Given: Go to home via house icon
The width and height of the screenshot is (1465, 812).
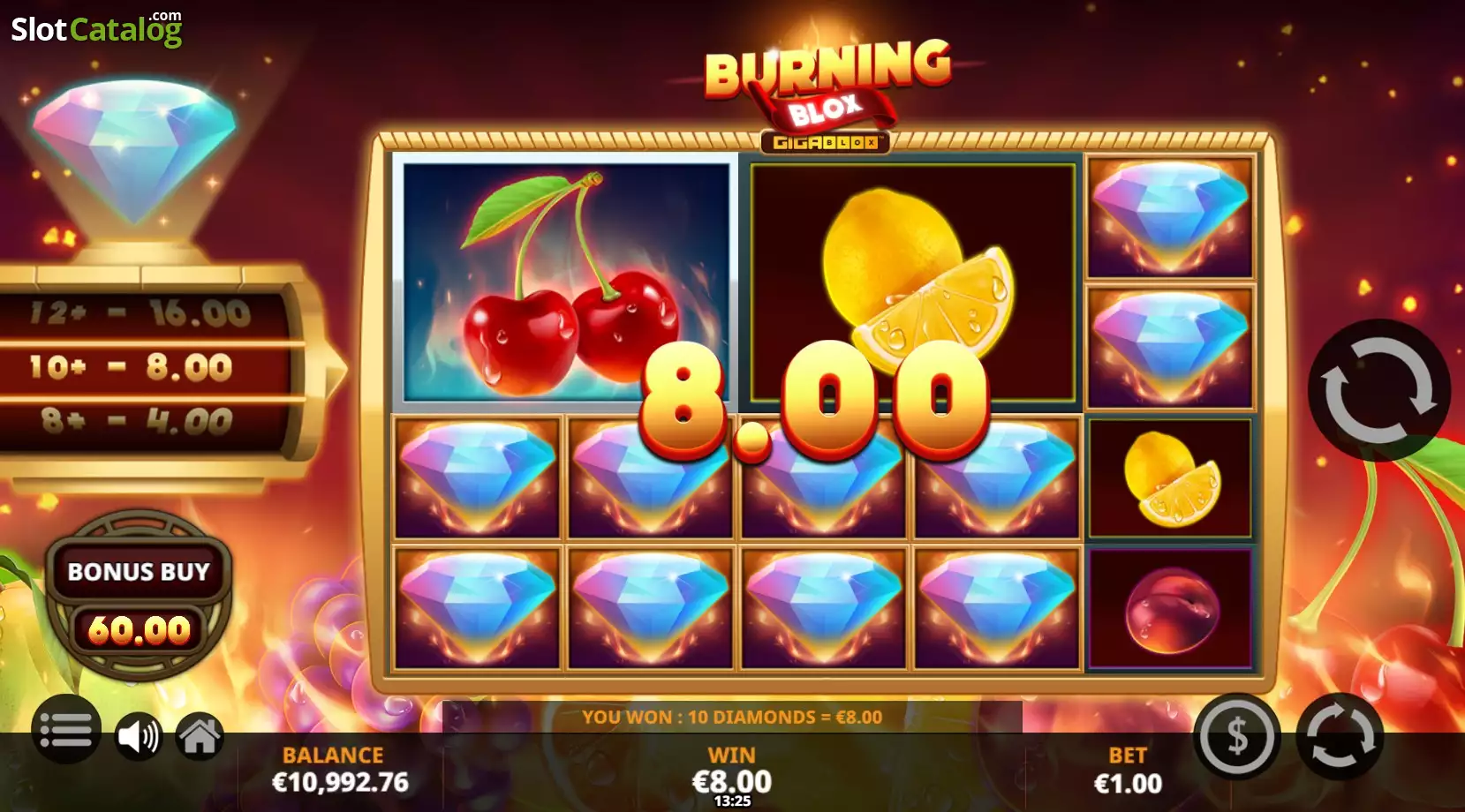Looking at the screenshot, I should tap(200, 736).
